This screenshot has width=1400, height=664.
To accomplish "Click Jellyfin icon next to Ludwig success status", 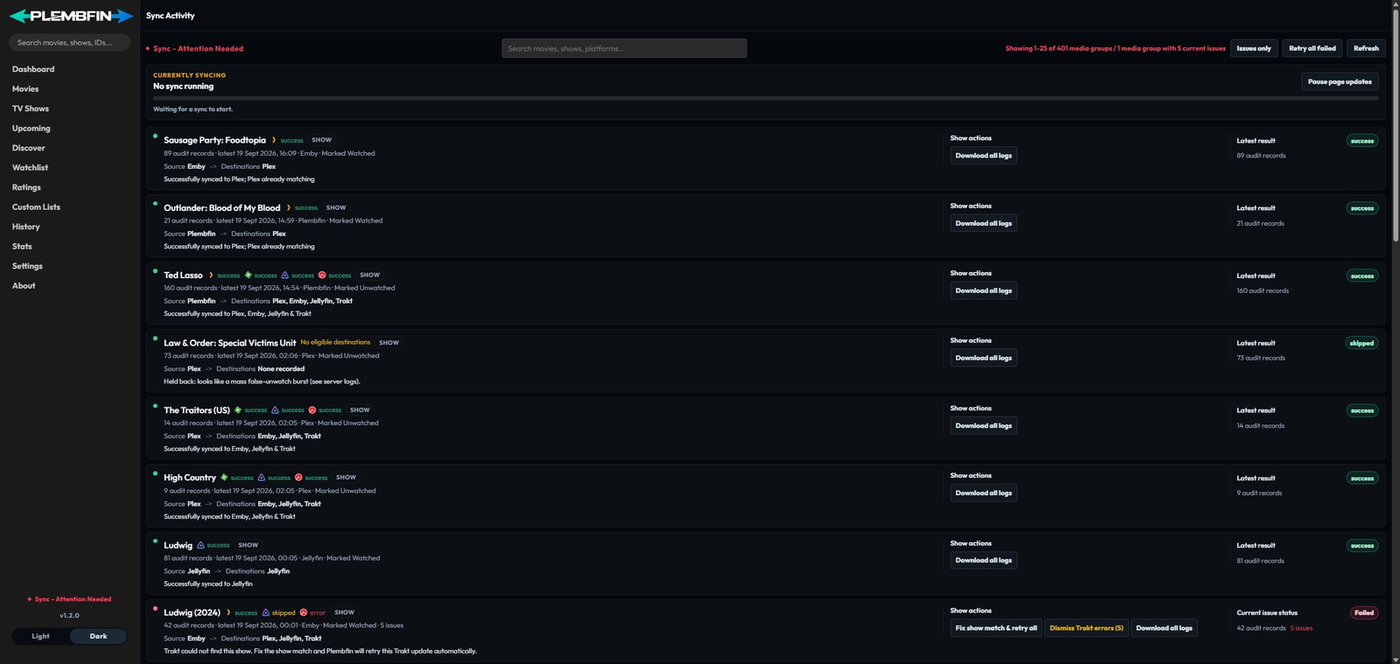I will 201,545.
